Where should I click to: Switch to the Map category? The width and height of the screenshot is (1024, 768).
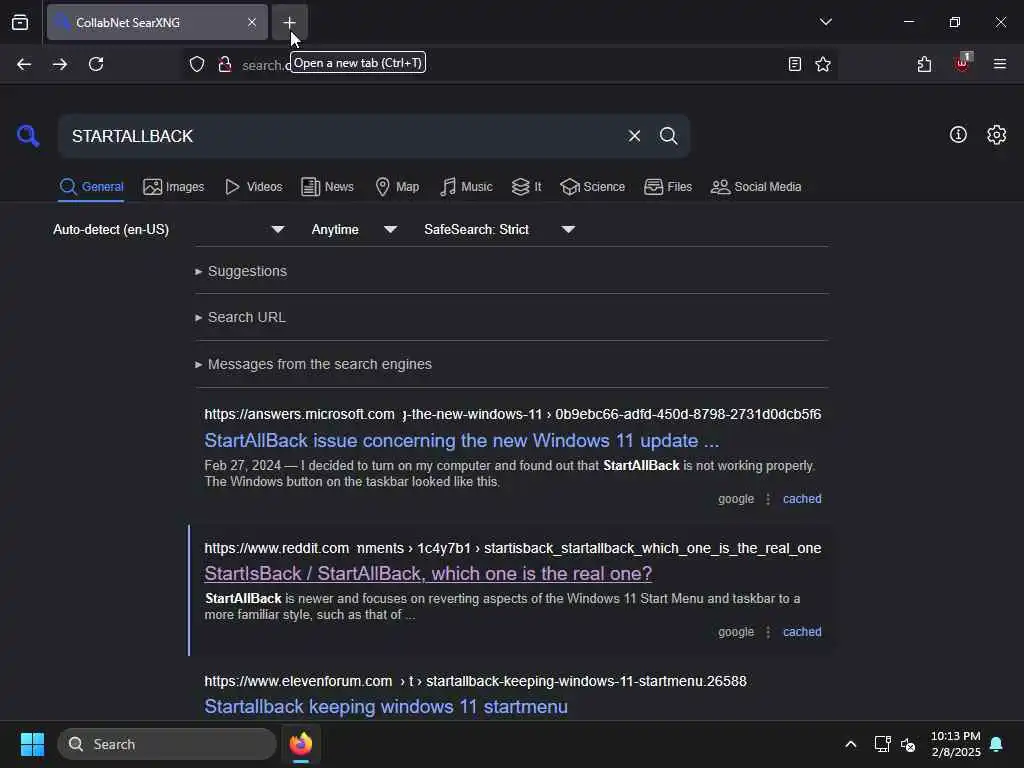coord(397,187)
